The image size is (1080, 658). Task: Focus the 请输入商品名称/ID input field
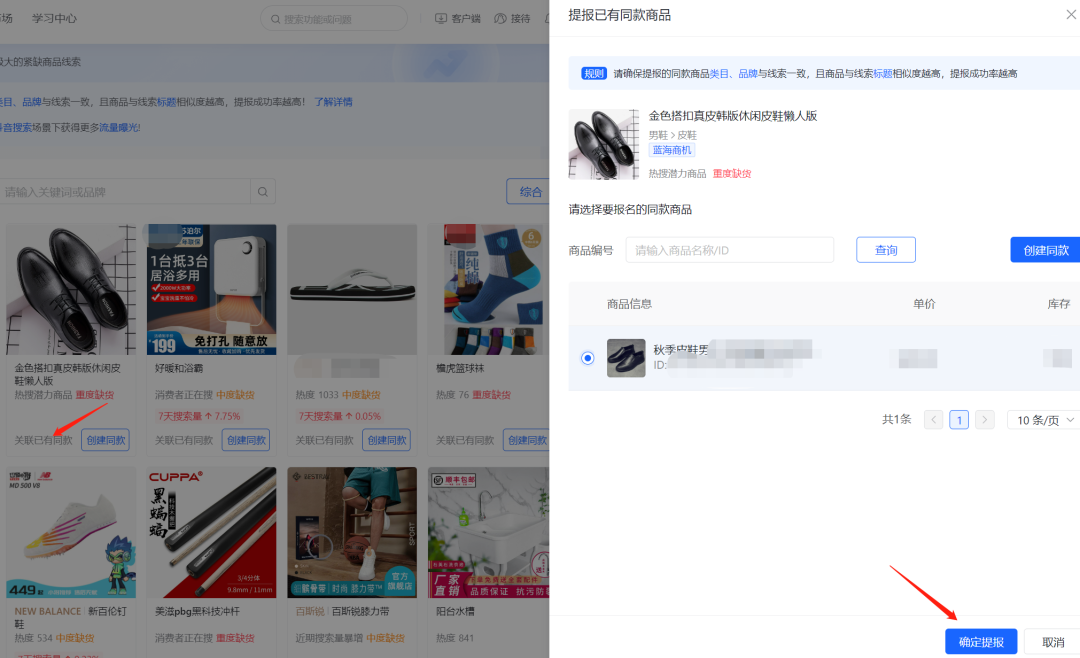[729, 249]
